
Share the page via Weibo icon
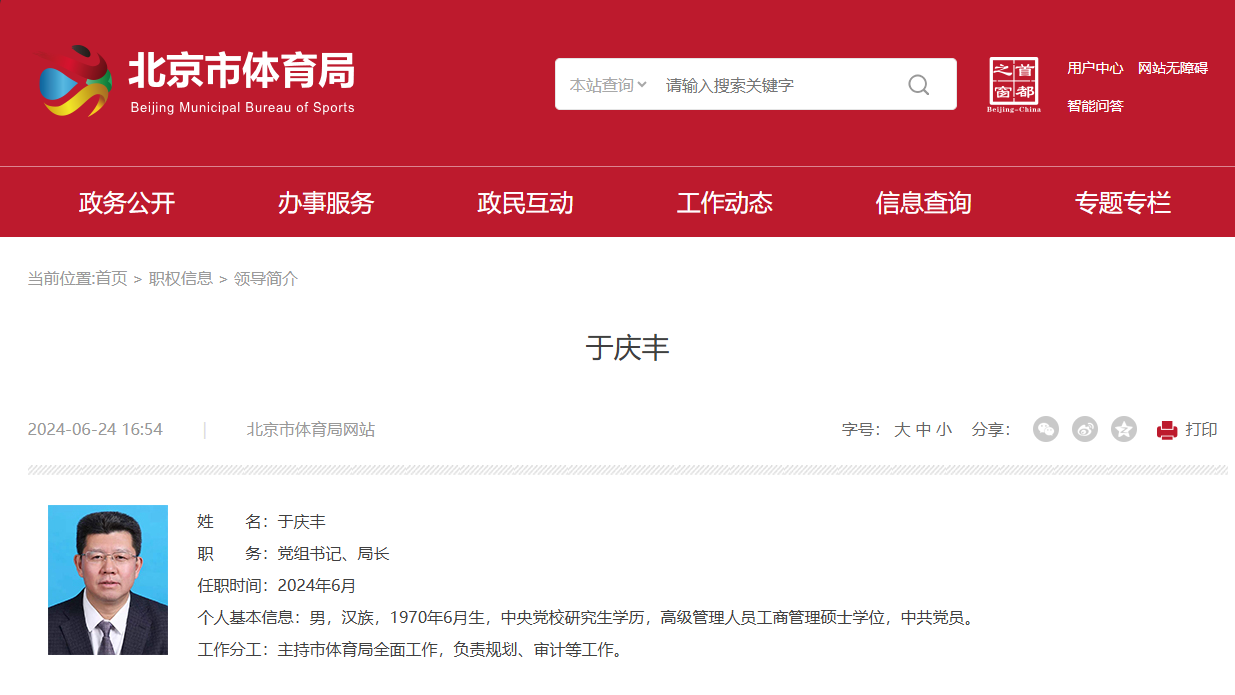[x=1084, y=430]
